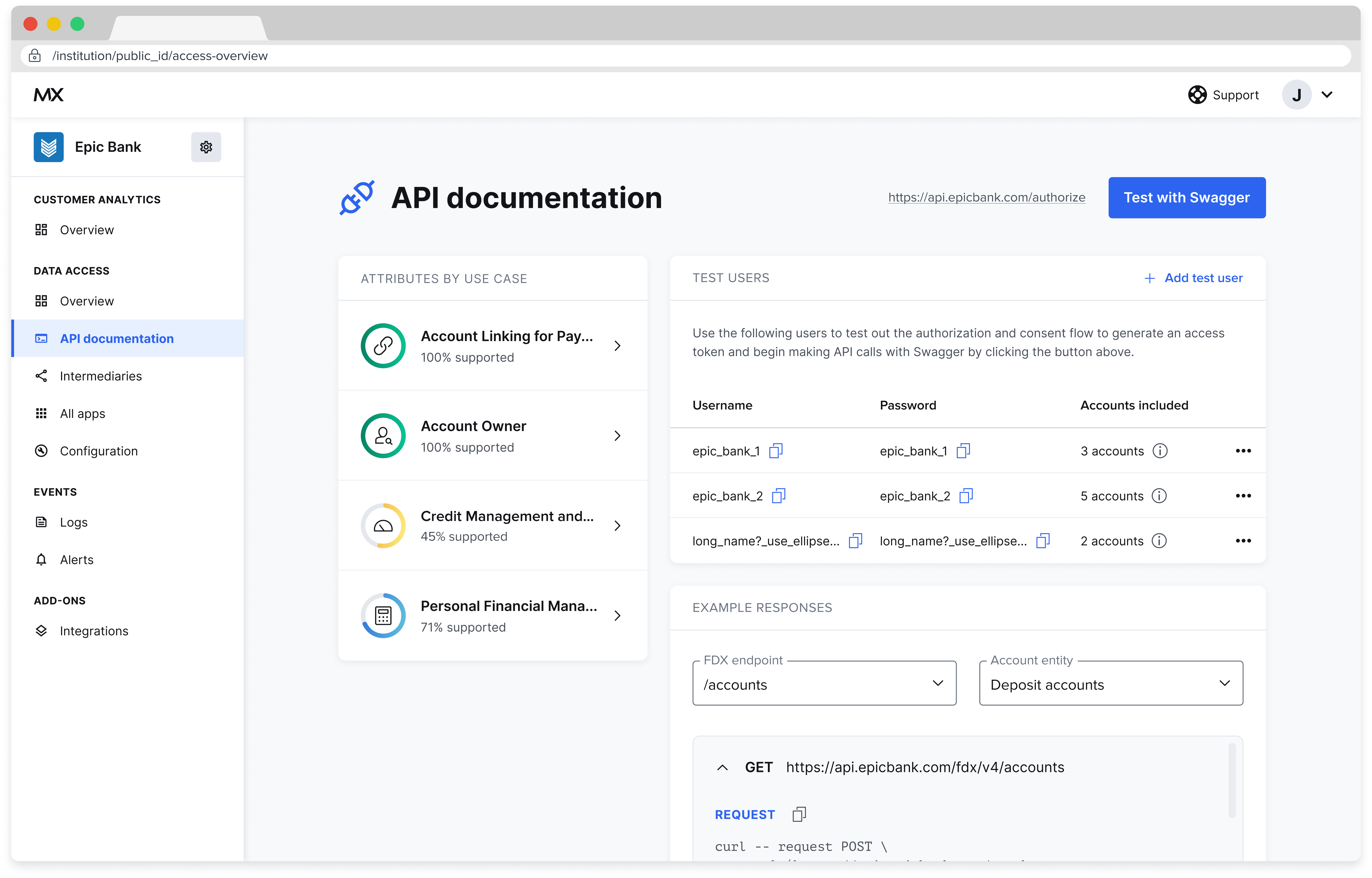Collapse the GET accounts response panel
The width and height of the screenshot is (1372, 878).
click(723, 767)
